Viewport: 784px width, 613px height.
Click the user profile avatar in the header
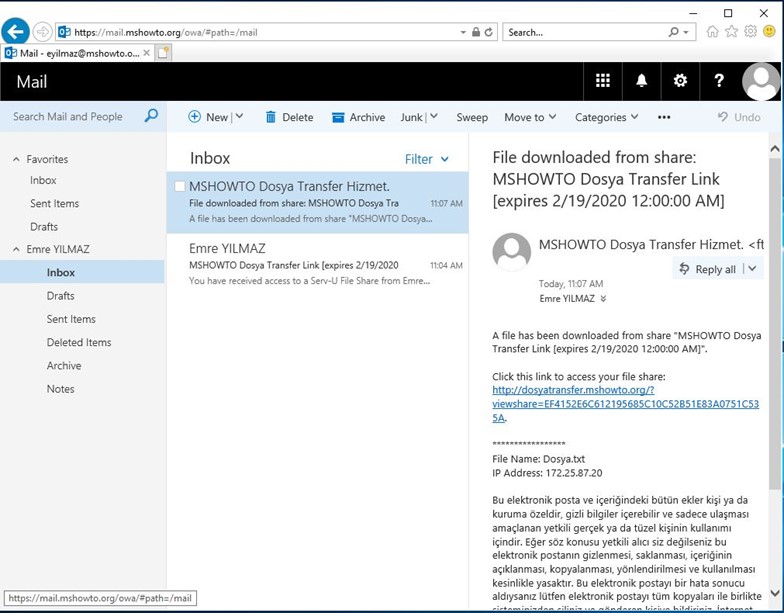coord(761,82)
